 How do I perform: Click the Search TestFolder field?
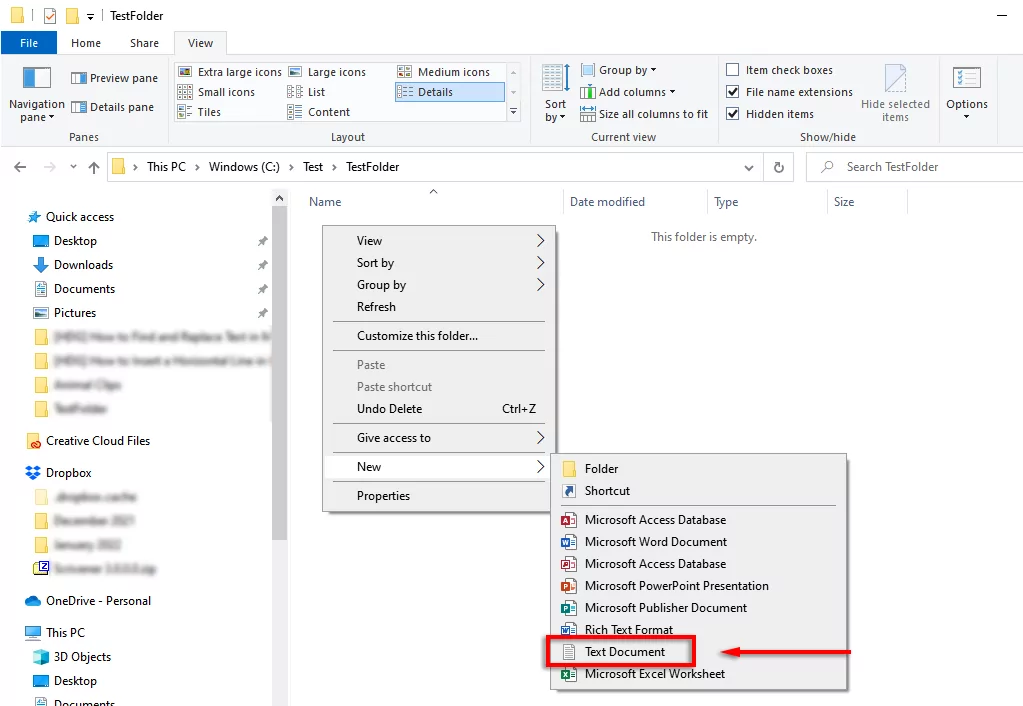(x=914, y=167)
